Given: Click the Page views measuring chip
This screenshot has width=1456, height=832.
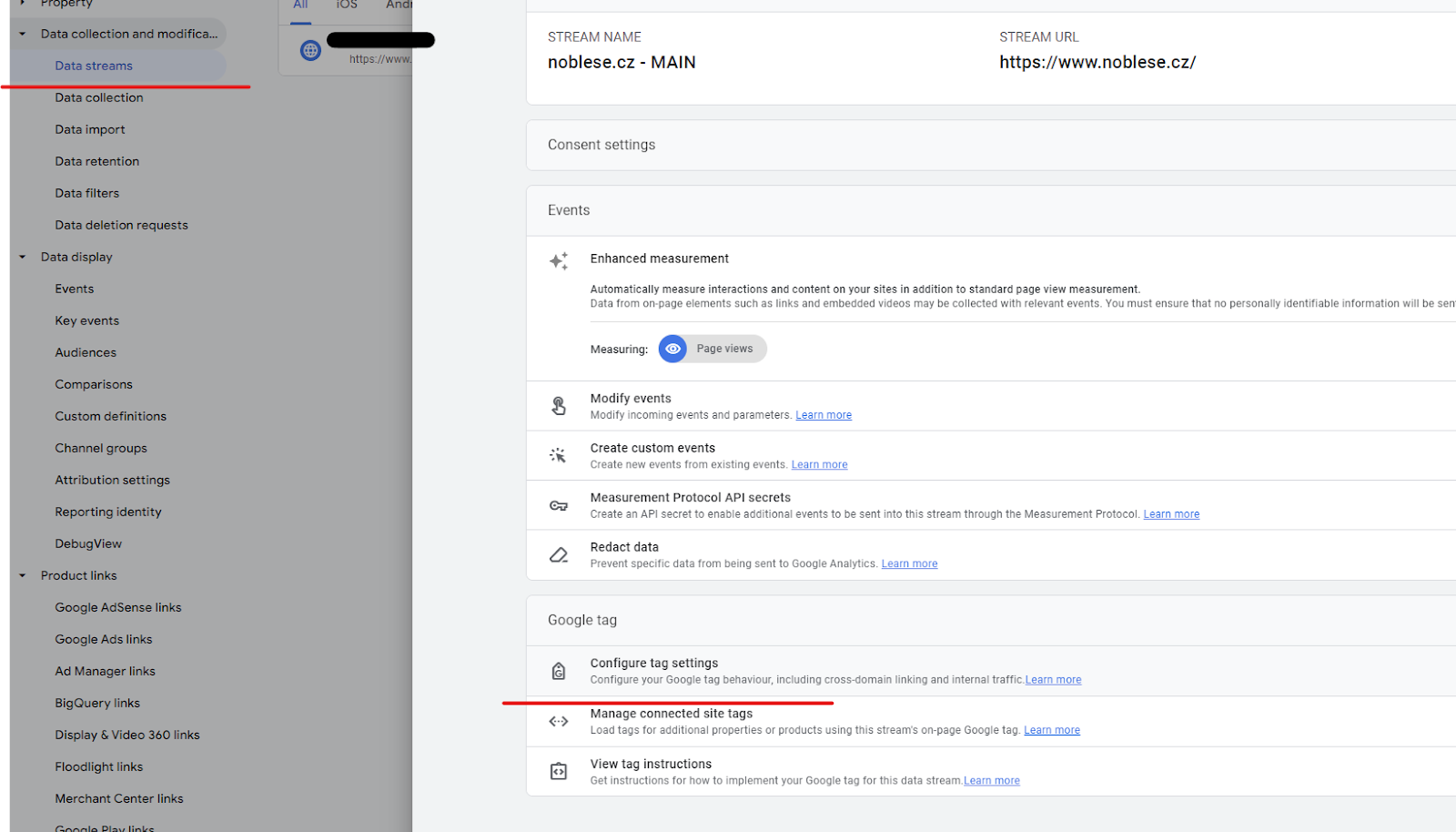Looking at the screenshot, I should point(713,349).
